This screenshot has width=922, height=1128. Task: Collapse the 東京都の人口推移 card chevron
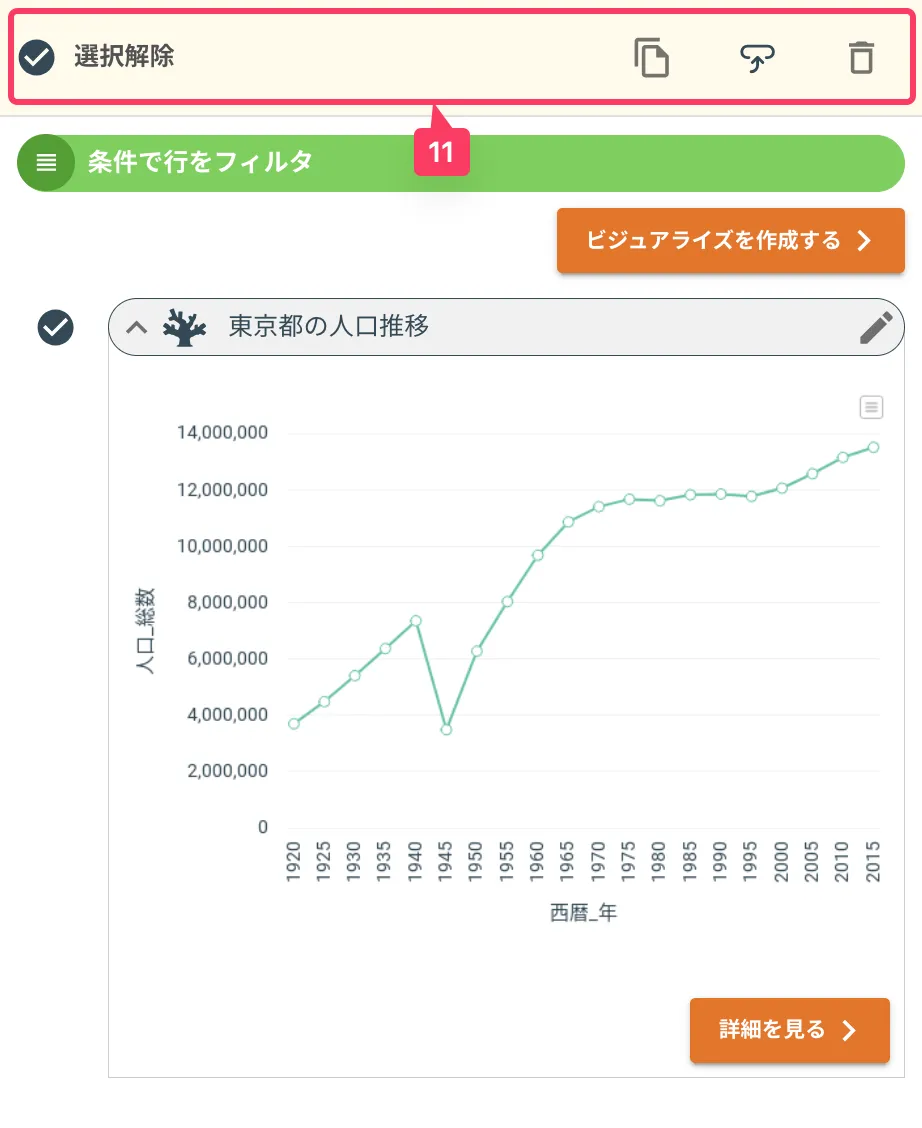point(137,328)
